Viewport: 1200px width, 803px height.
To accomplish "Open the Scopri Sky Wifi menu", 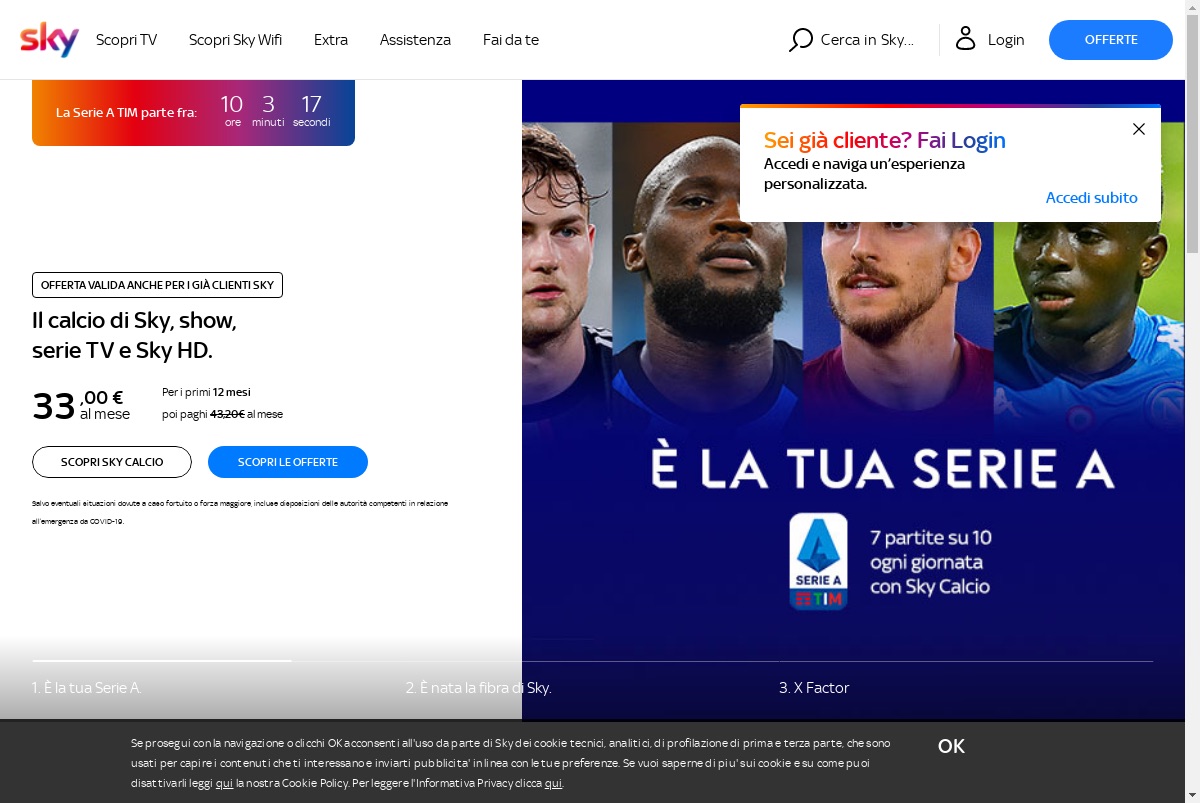I will point(235,40).
